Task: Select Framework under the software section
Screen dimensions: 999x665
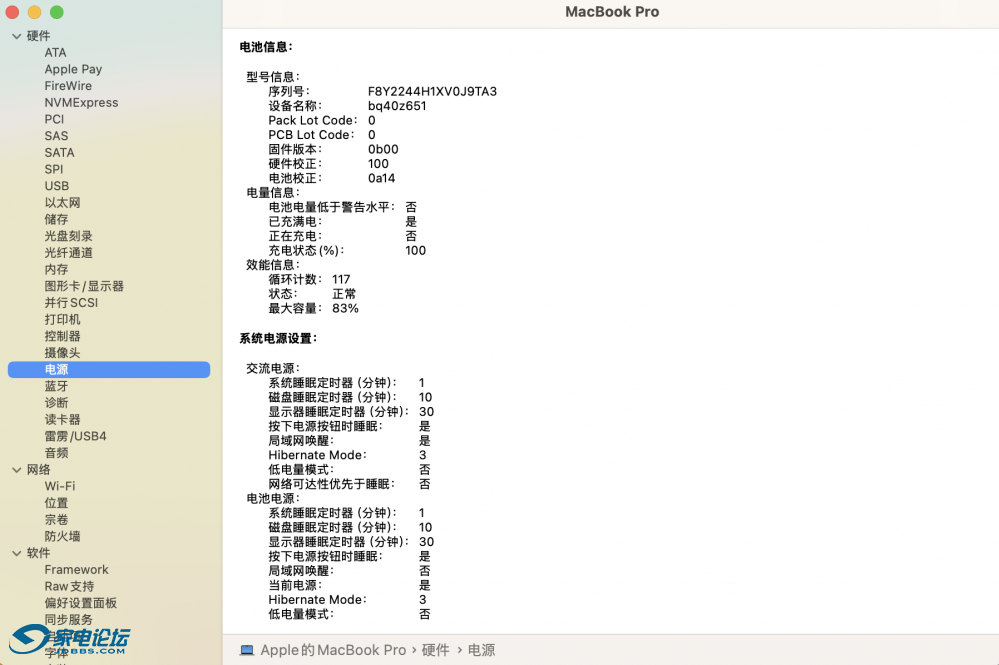Action: pyautogui.click(x=76, y=569)
